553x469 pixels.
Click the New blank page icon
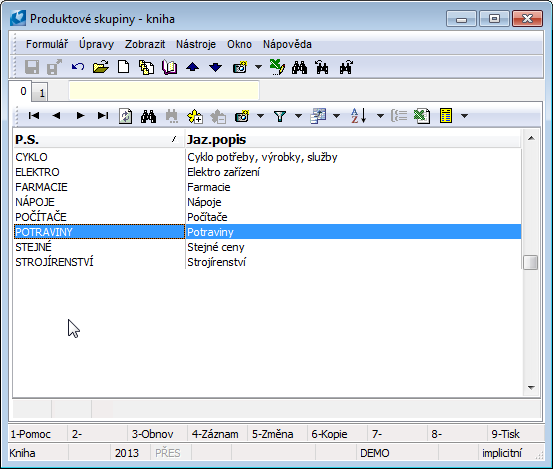(123, 67)
